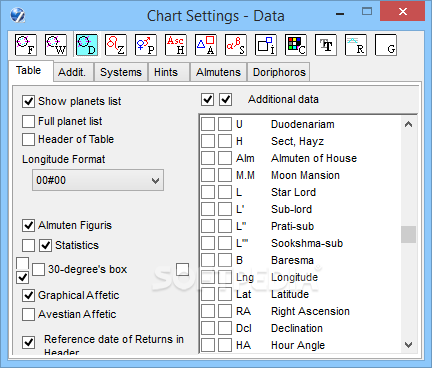The image size is (432, 368).
Task: Open the C colors settings icon
Action: click(x=296, y=45)
